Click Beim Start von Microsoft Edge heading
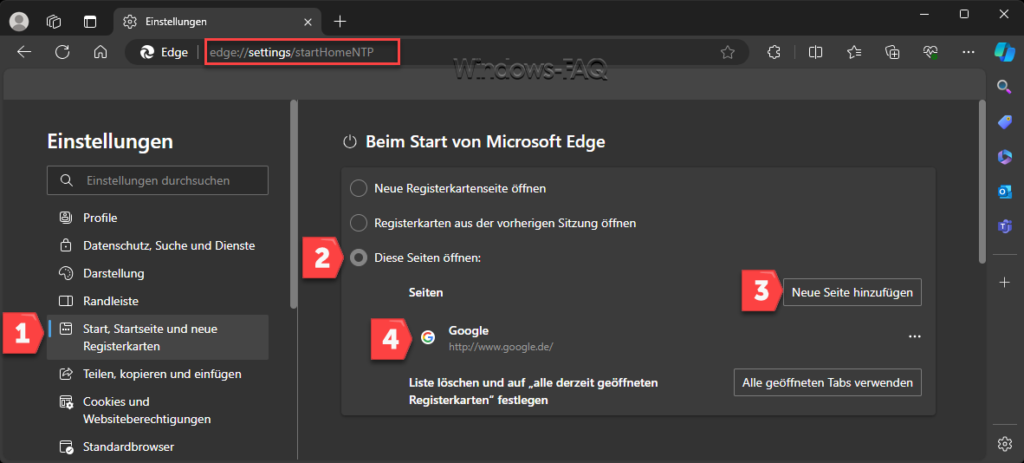 point(485,142)
